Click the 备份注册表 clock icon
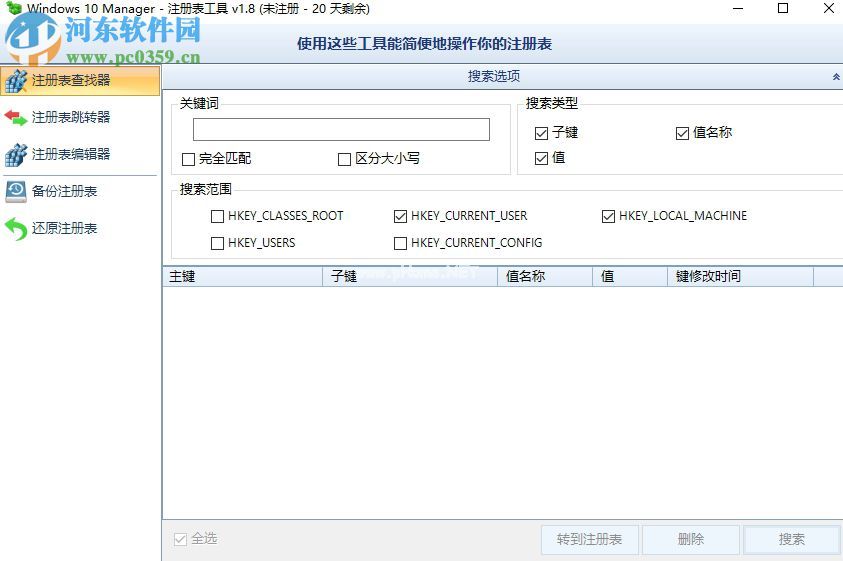The image size is (843, 561). 16,191
